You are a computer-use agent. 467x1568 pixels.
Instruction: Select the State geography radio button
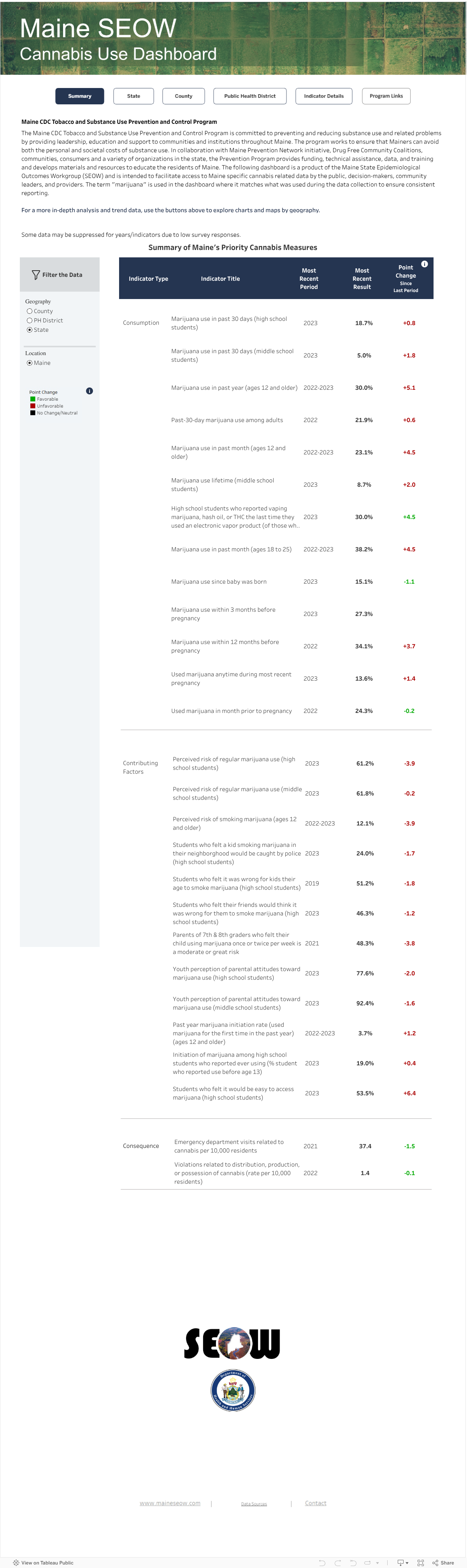(x=30, y=330)
